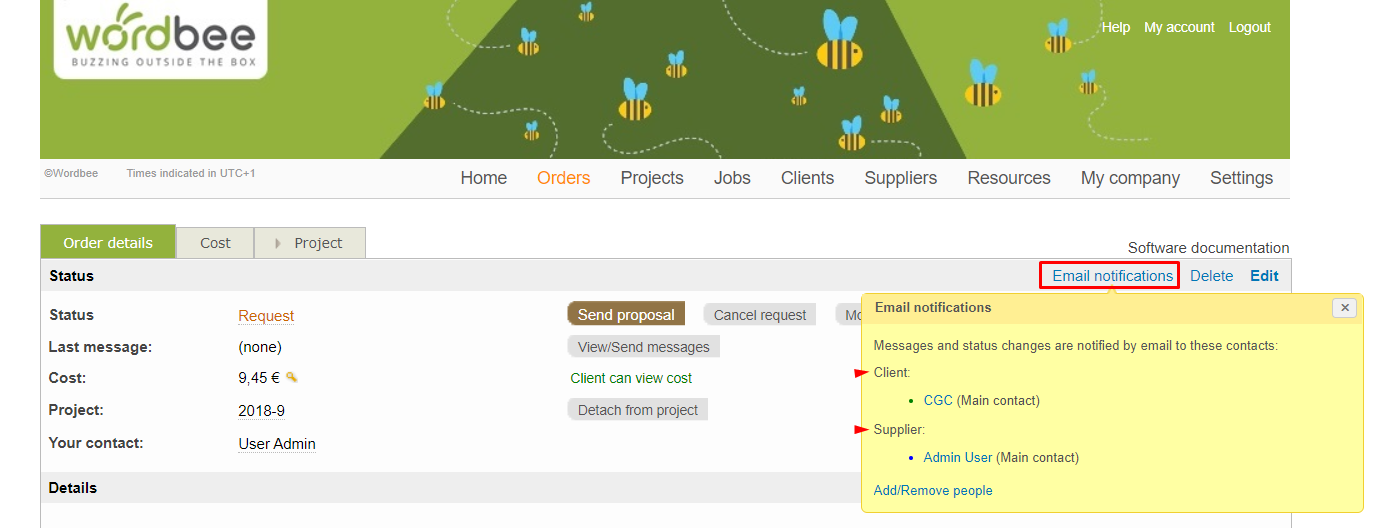Click the Cancel request button
1391x528 pixels.
pos(759,315)
